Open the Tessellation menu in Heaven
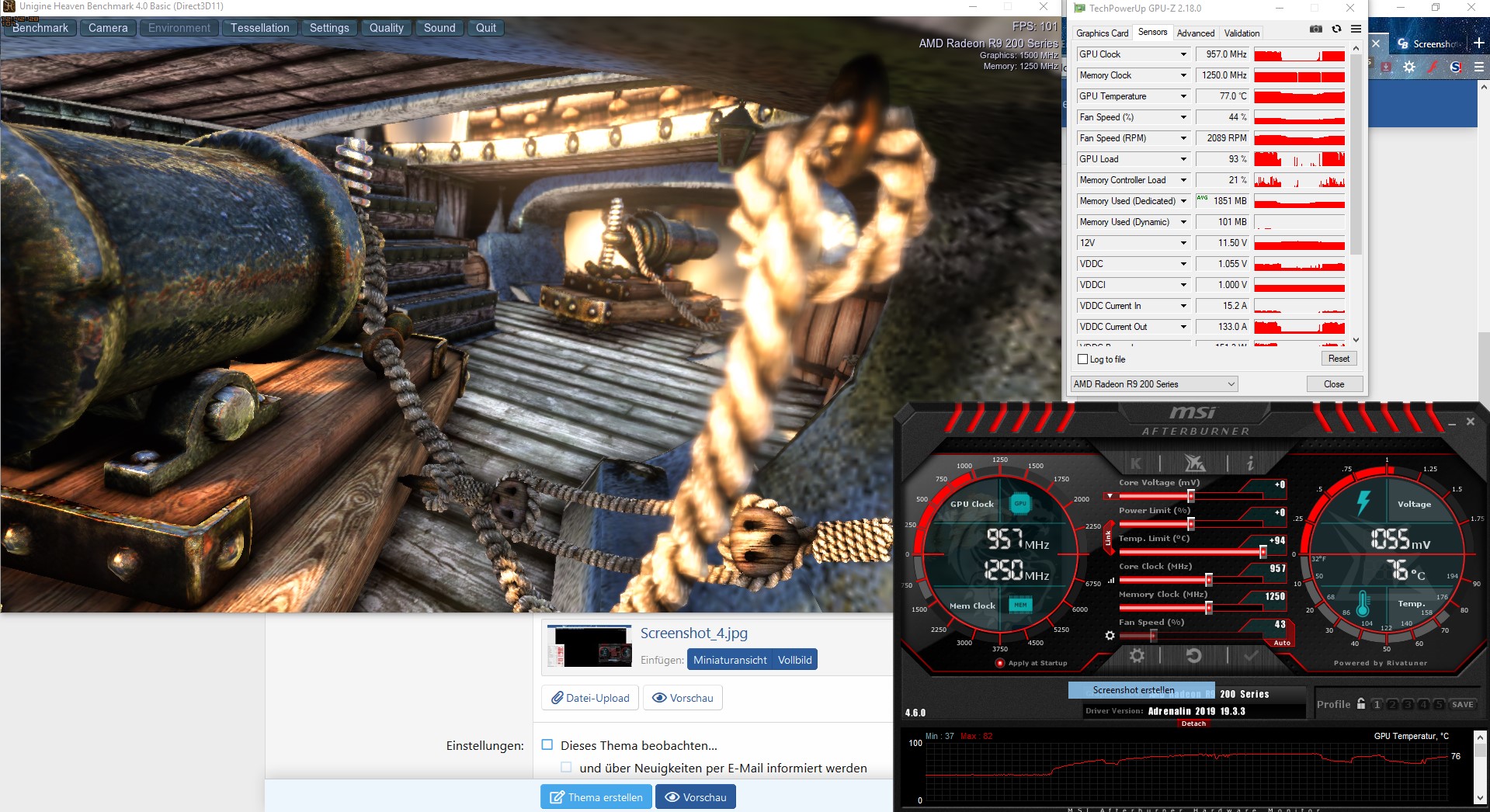Screen dimensions: 1490x812 click(259, 28)
